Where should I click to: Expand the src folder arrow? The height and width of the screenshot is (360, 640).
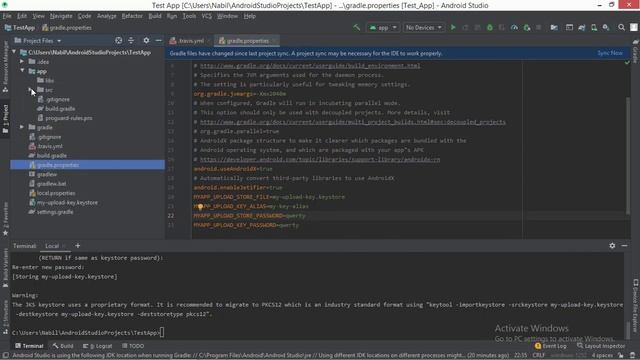(31, 90)
